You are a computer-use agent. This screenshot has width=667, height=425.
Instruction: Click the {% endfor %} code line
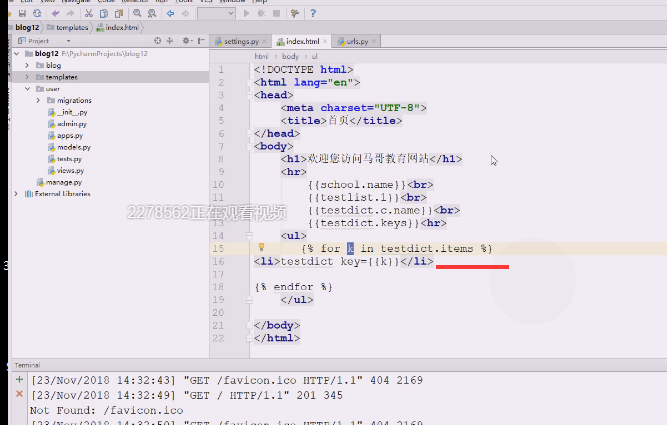tap(294, 287)
